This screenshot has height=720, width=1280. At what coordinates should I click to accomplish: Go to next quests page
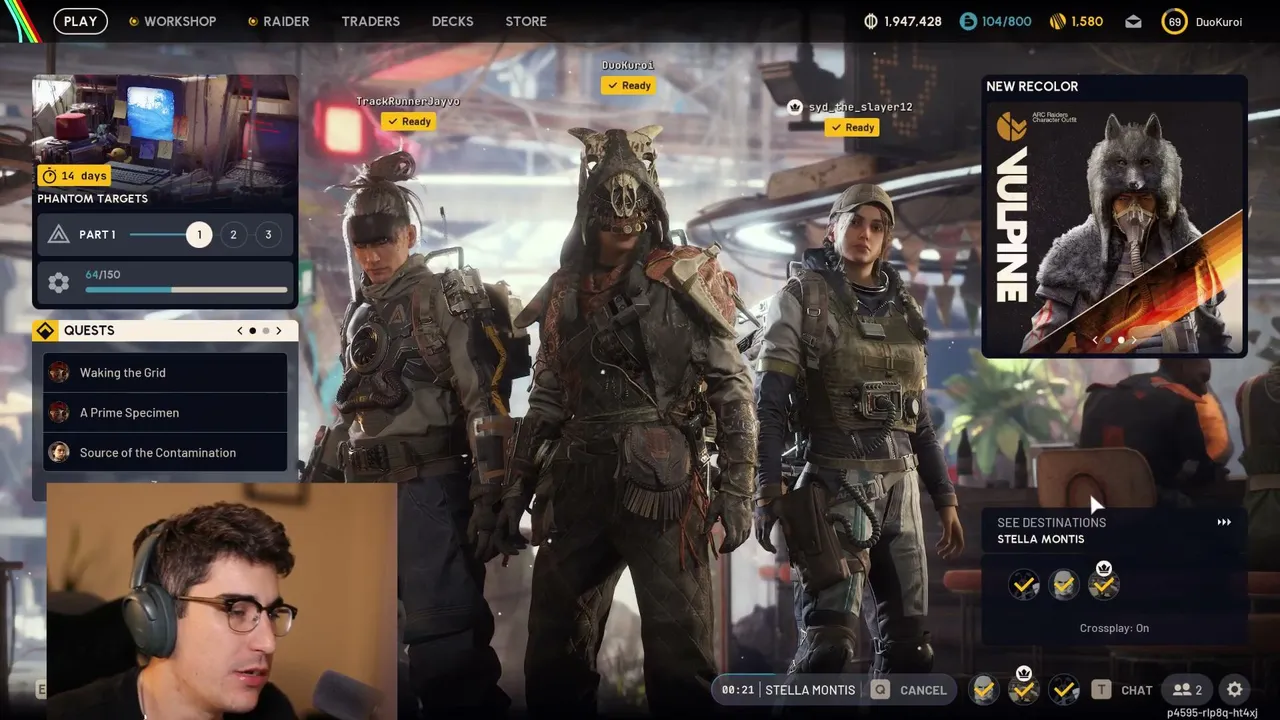click(x=279, y=330)
